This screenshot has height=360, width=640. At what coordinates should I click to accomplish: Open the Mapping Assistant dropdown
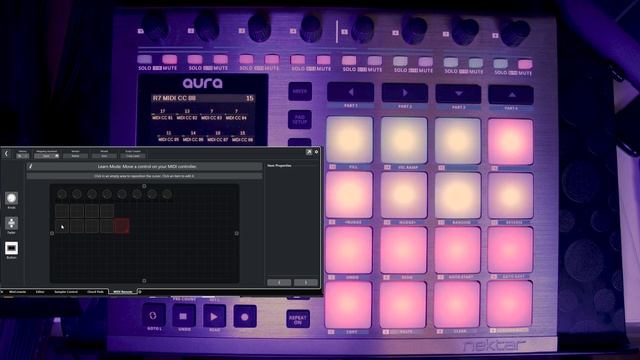tap(47, 156)
